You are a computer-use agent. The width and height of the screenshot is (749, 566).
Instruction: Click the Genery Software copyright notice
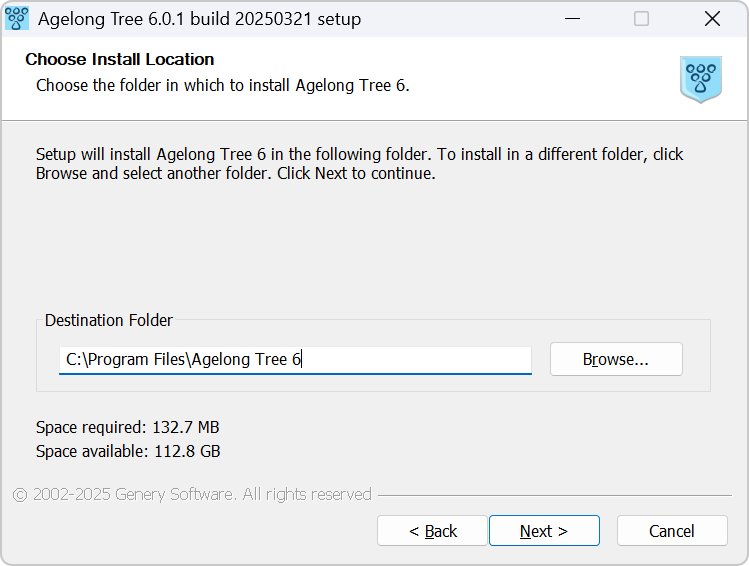[192, 494]
